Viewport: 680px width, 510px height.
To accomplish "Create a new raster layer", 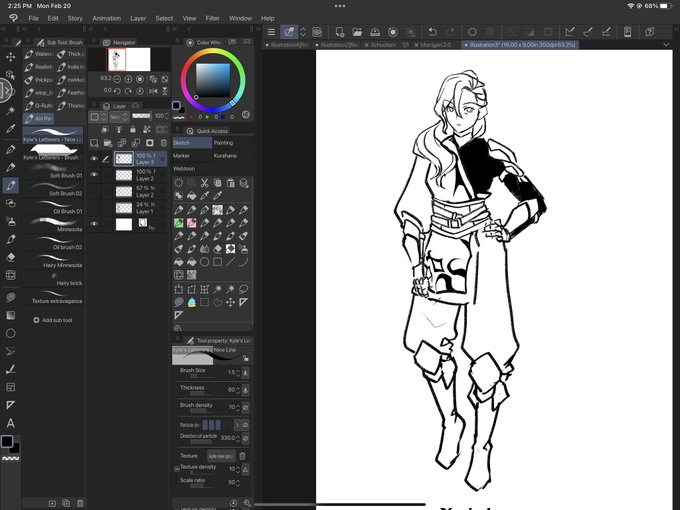I will coord(94,143).
